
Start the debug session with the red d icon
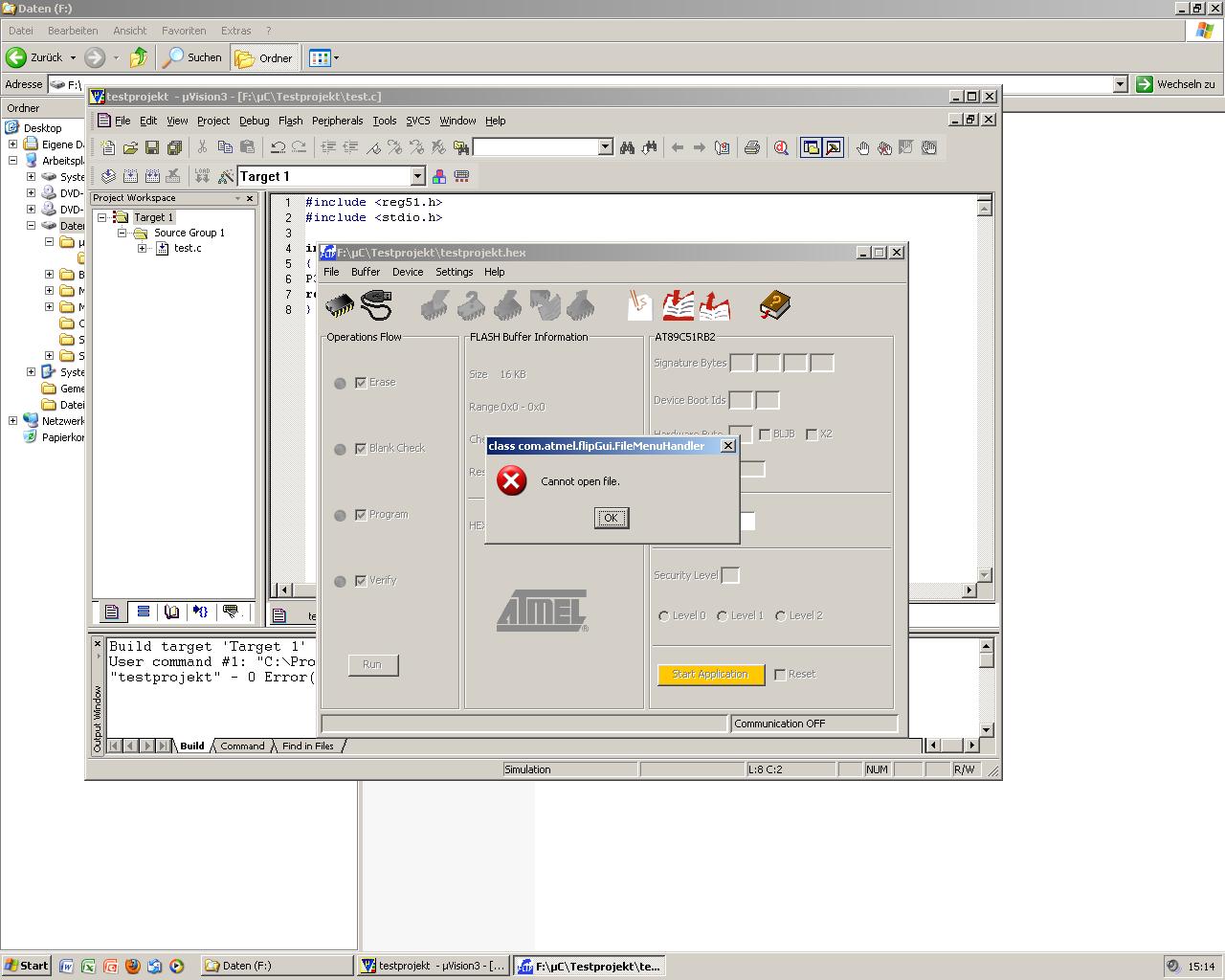[x=782, y=147]
